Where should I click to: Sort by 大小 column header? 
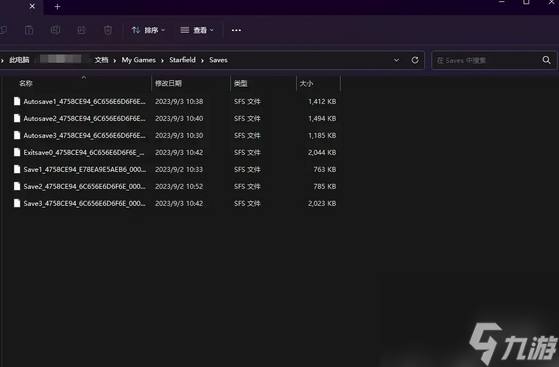306,83
